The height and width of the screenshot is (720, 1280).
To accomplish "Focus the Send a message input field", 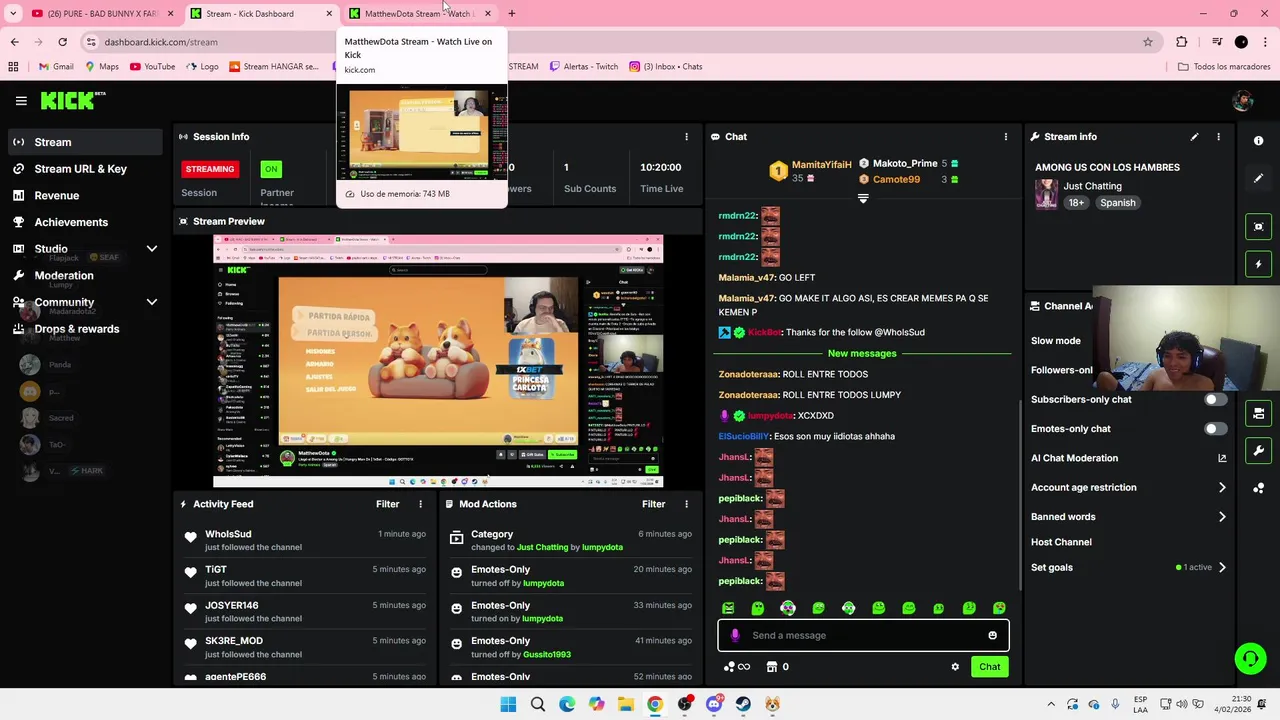I will 863,635.
